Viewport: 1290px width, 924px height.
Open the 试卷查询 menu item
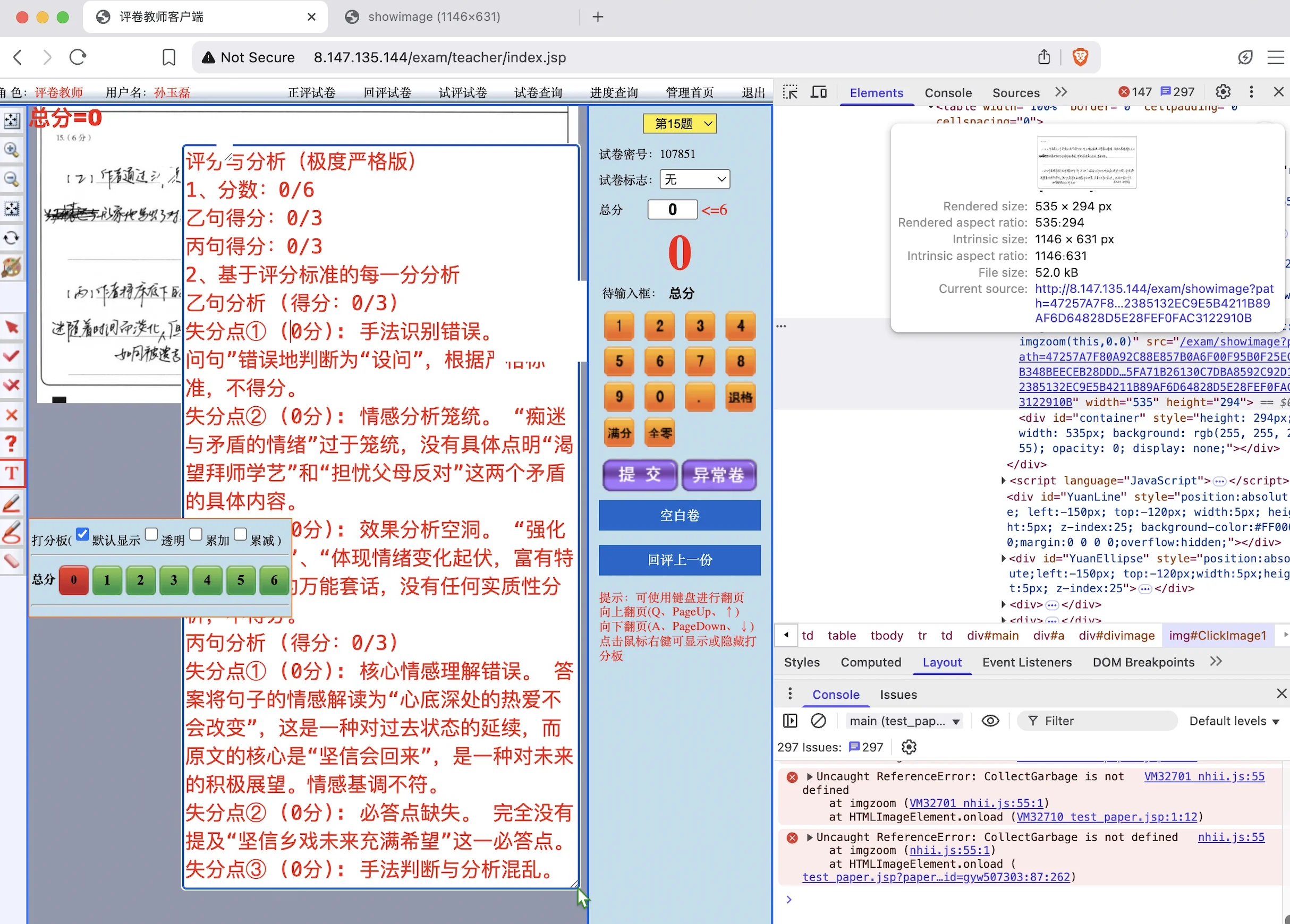click(537, 92)
